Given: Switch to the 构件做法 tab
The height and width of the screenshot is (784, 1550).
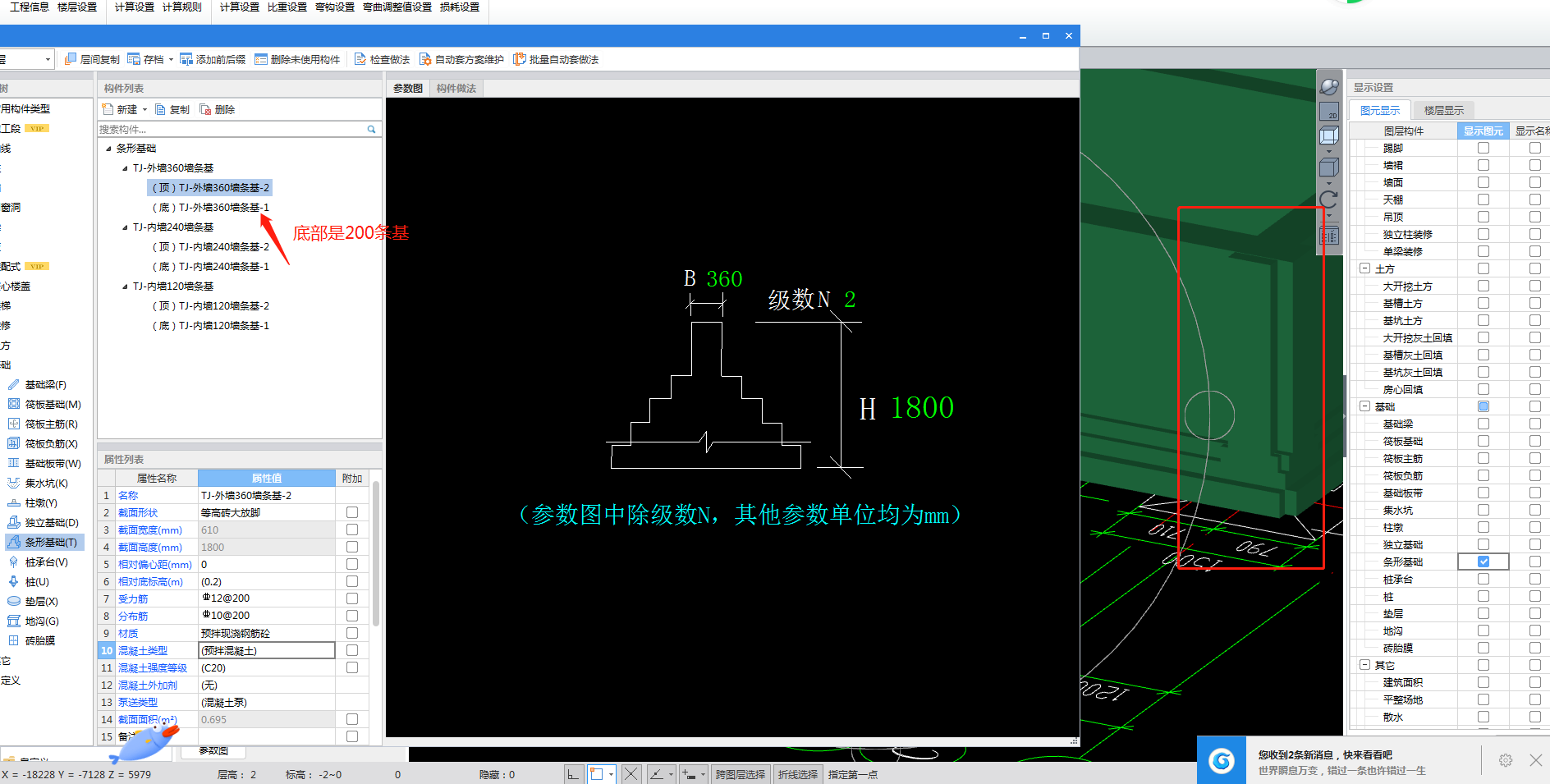Looking at the screenshot, I should (456, 88).
